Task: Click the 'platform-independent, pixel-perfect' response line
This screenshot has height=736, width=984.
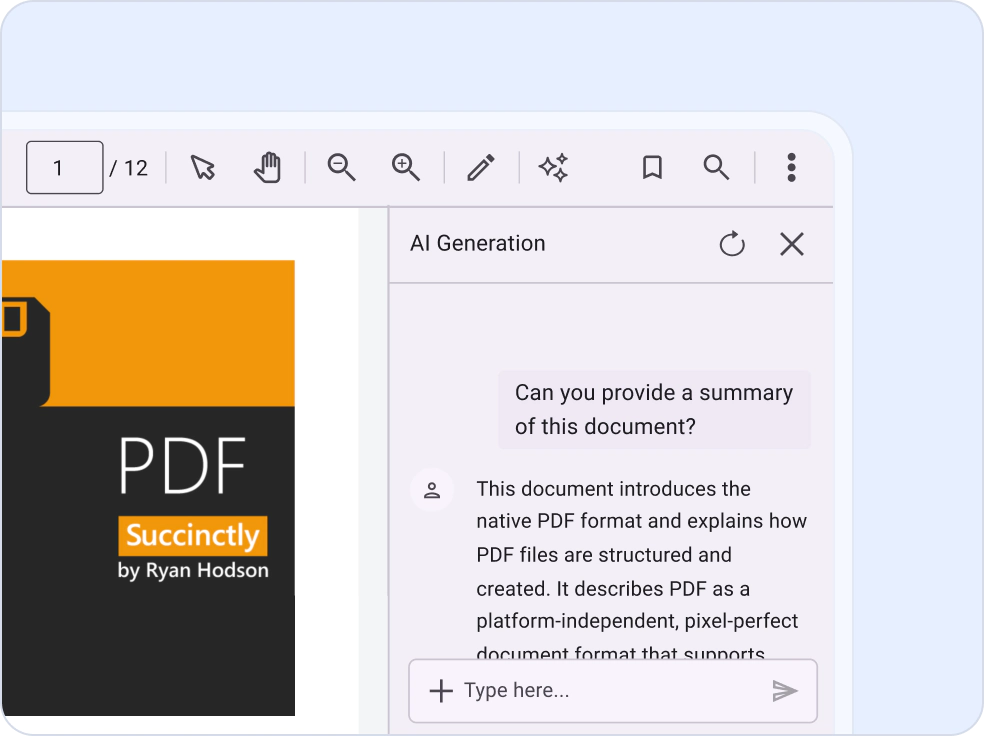Action: pyautogui.click(x=637, y=621)
